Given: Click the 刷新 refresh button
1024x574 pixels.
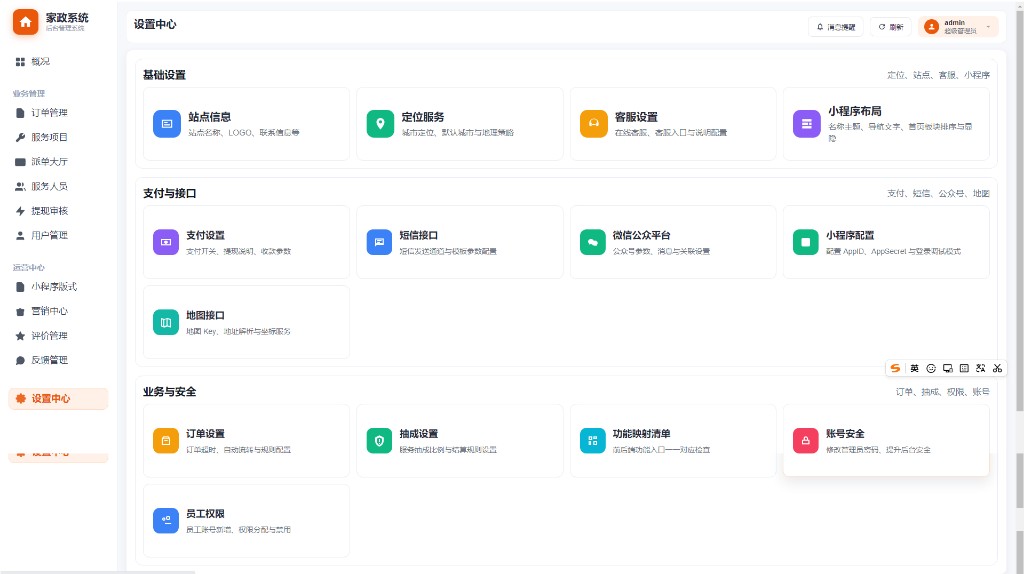Looking at the screenshot, I should click(x=891, y=27).
